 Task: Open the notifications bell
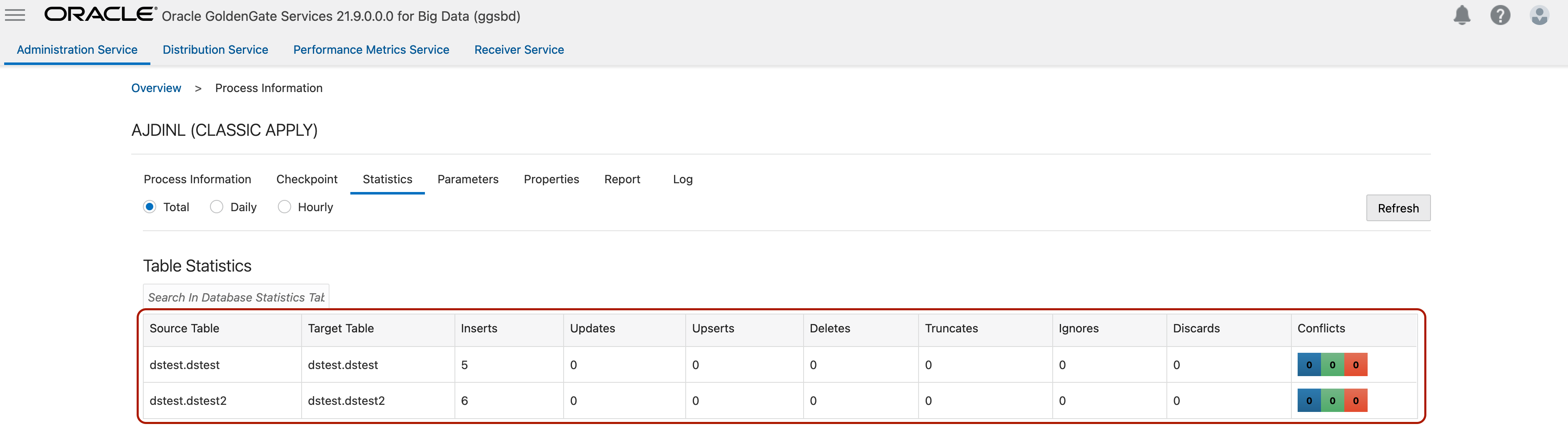(x=1461, y=15)
